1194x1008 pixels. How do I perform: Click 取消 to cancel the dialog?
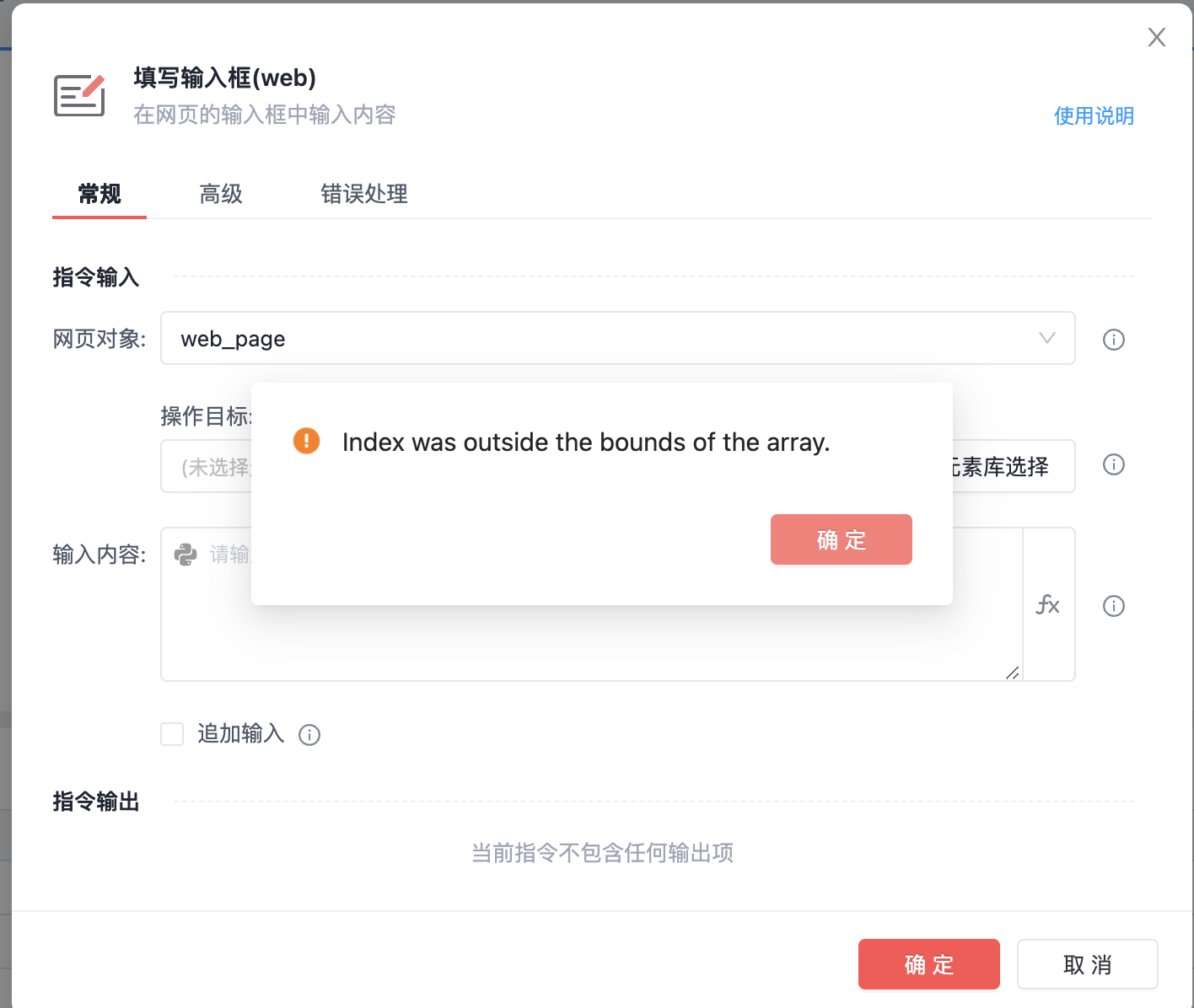1087,964
